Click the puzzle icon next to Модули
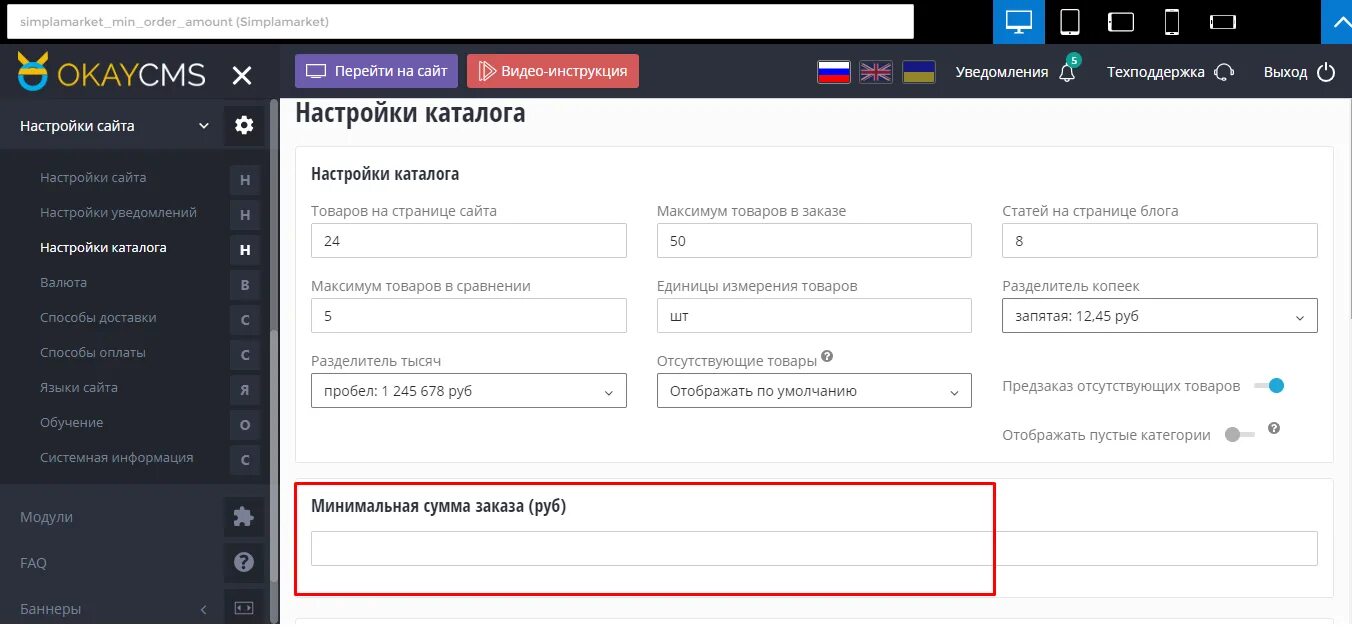This screenshot has width=1352, height=630. pos(244,517)
